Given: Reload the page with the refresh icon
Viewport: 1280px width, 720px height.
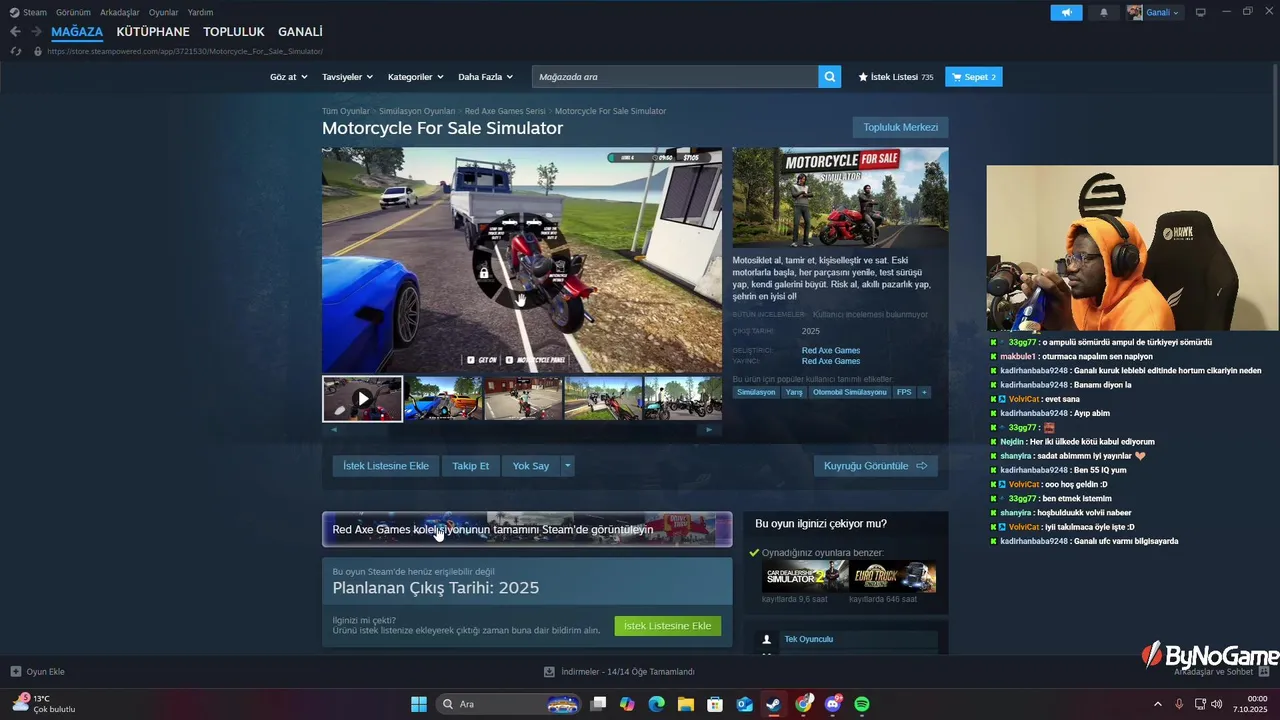Looking at the screenshot, I should pyautogui.click(x=15, y=51).
